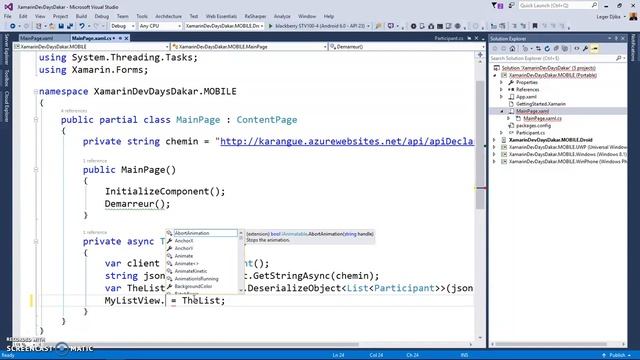Open the Server Explorer side tab
The width and height of the screenshot is (640, 360).
(x=6, y=49)
